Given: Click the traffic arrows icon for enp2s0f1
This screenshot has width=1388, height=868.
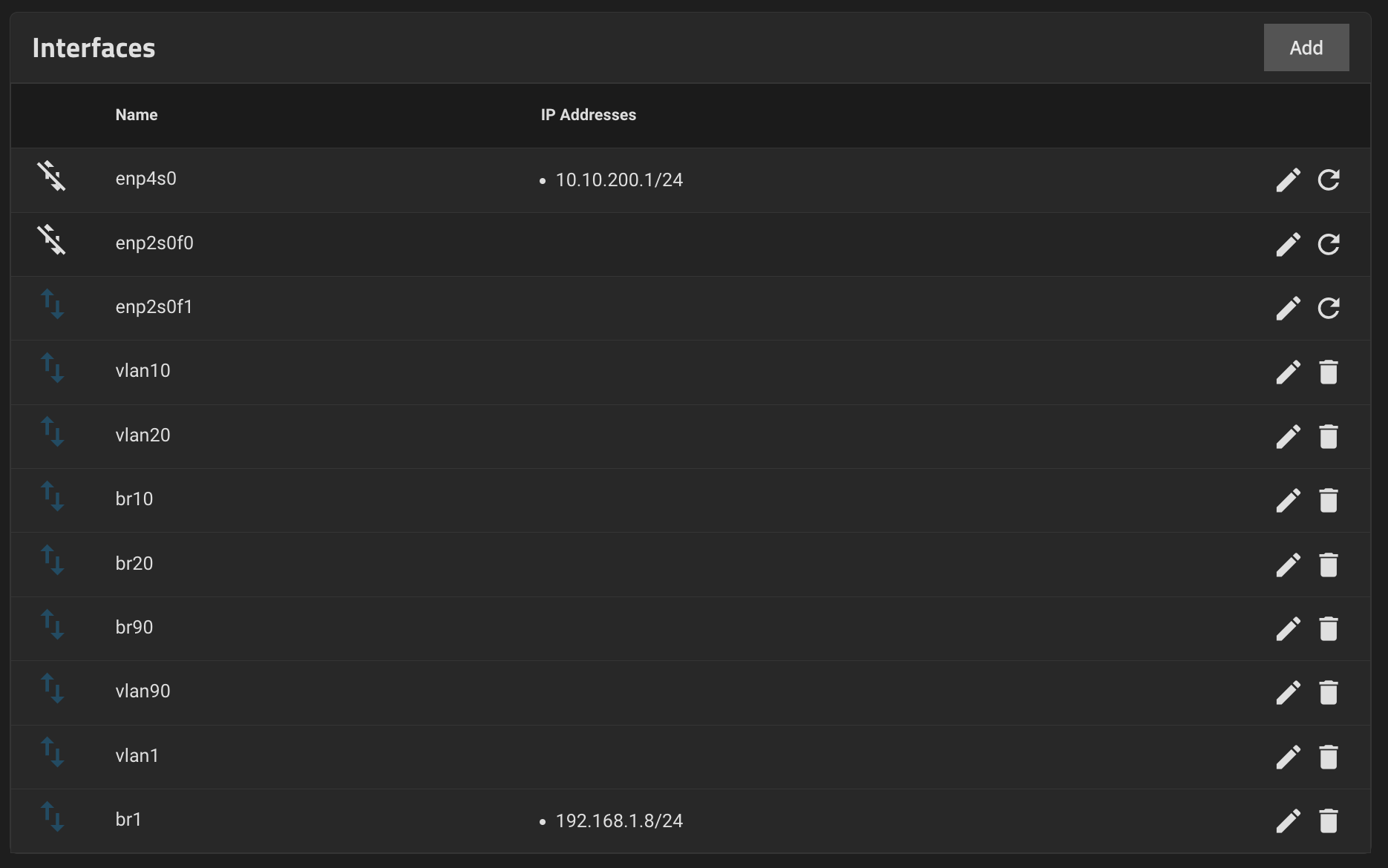Looking at the screenshot, I should pos(52,304).
